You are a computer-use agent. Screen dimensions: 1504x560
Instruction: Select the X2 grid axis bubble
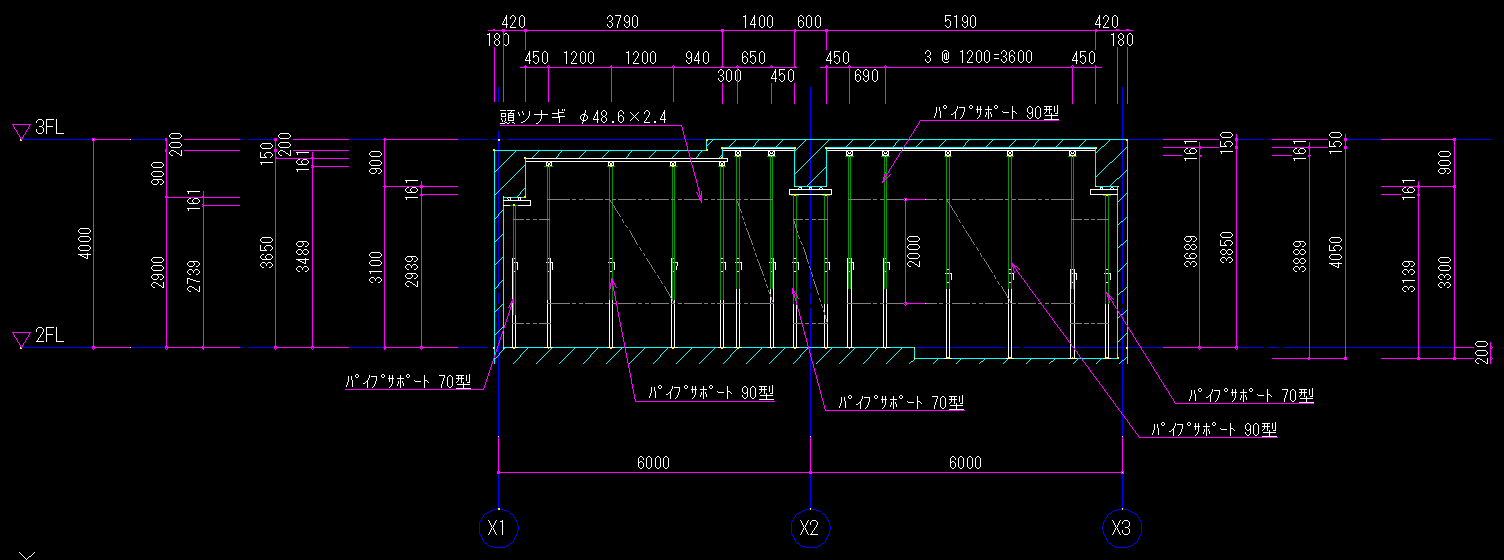tap(809, 527)
